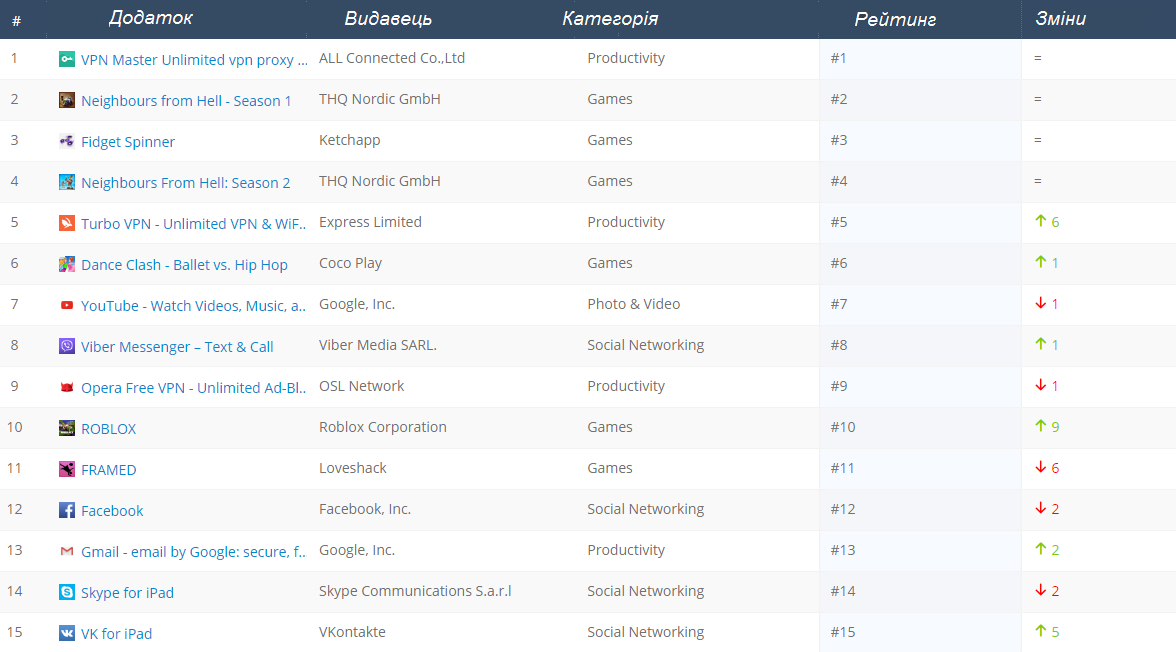The image size is (1176, 652).
Task: Click the Зміни column header
Action: (x=1060, y=19)
